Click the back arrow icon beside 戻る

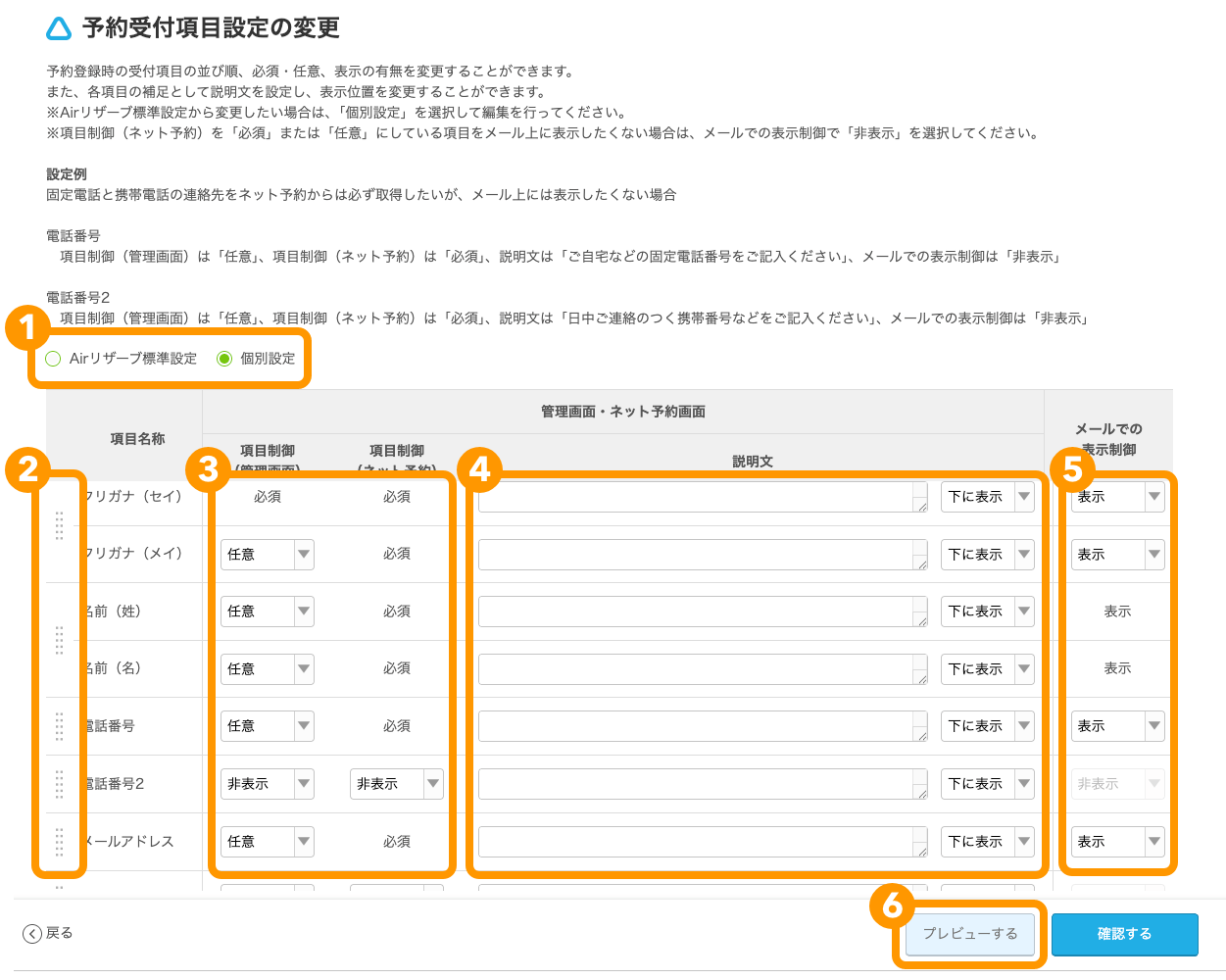click(32, 934)
